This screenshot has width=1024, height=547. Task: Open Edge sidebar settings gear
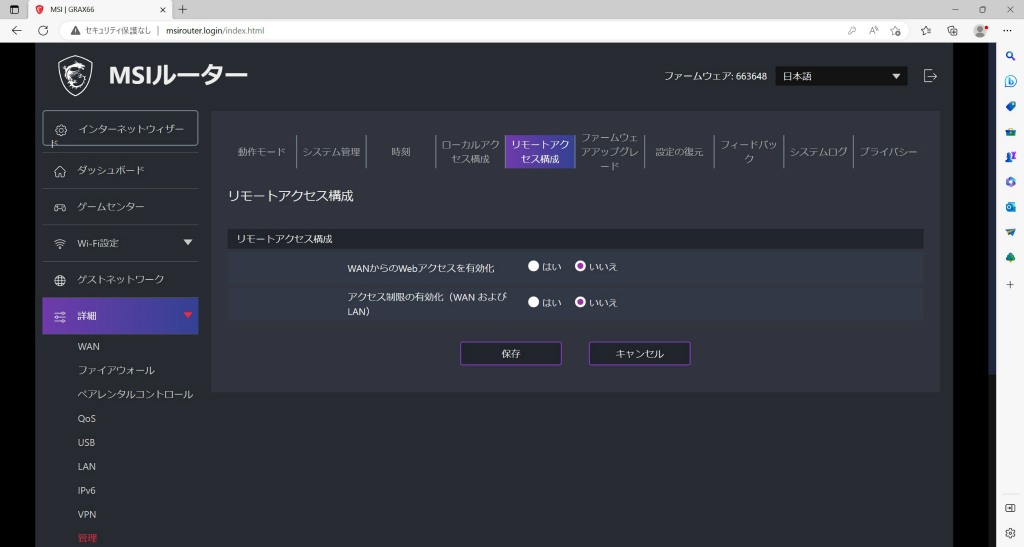click(x=1010, y=533)
